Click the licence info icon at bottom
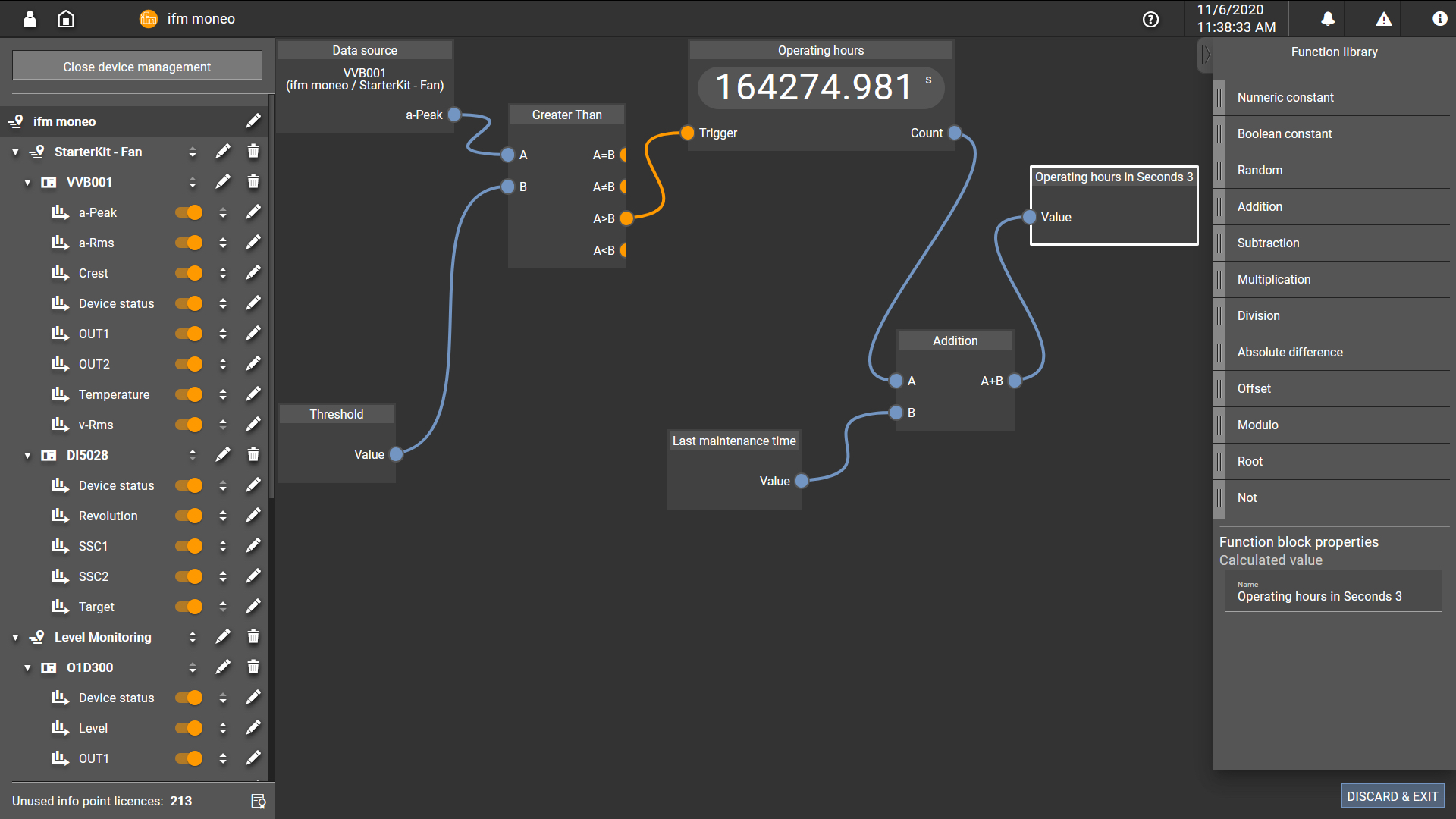 click(x=258, y=801)
